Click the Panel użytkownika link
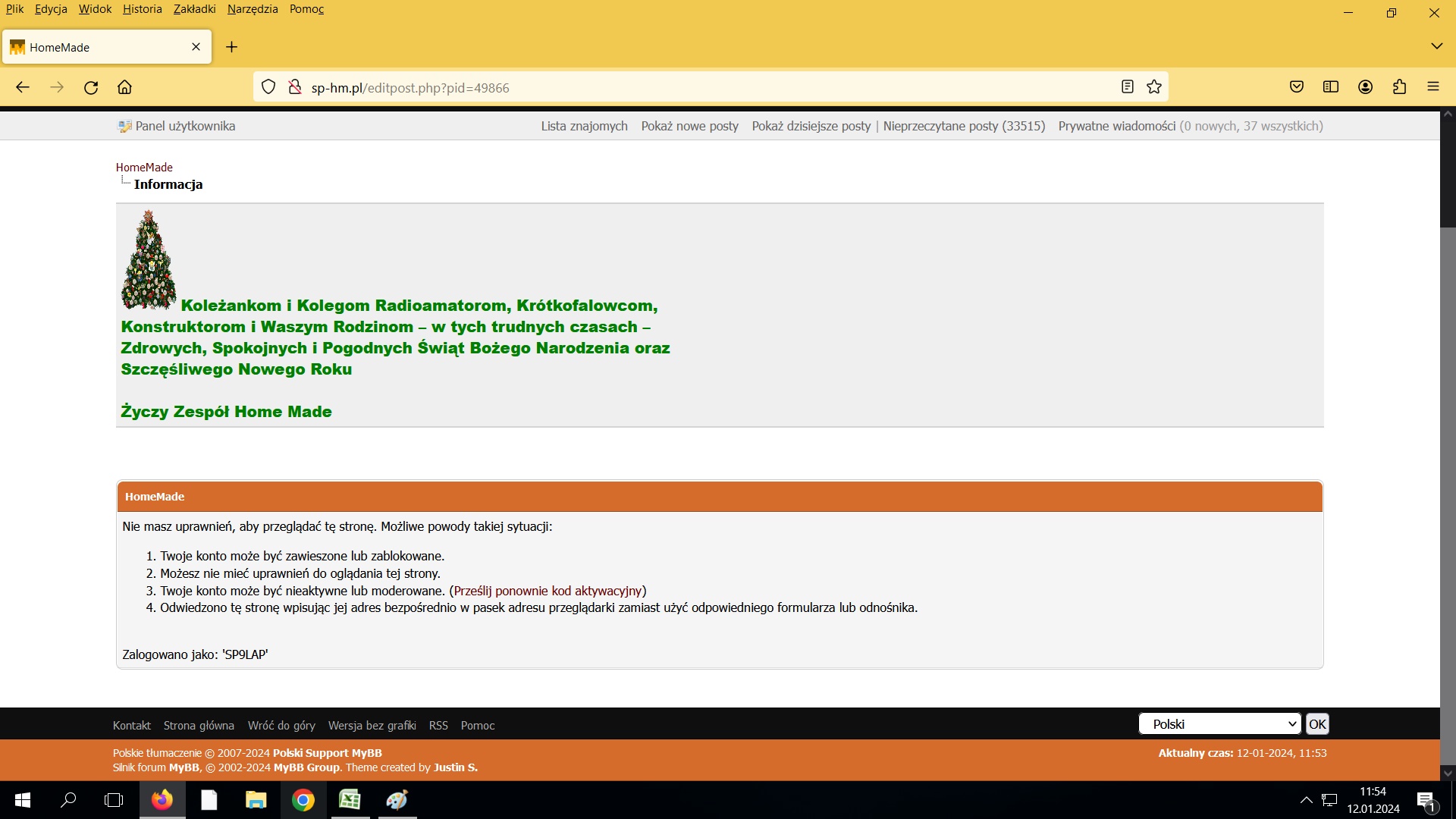1456x819 pixels. click(184, 126)
